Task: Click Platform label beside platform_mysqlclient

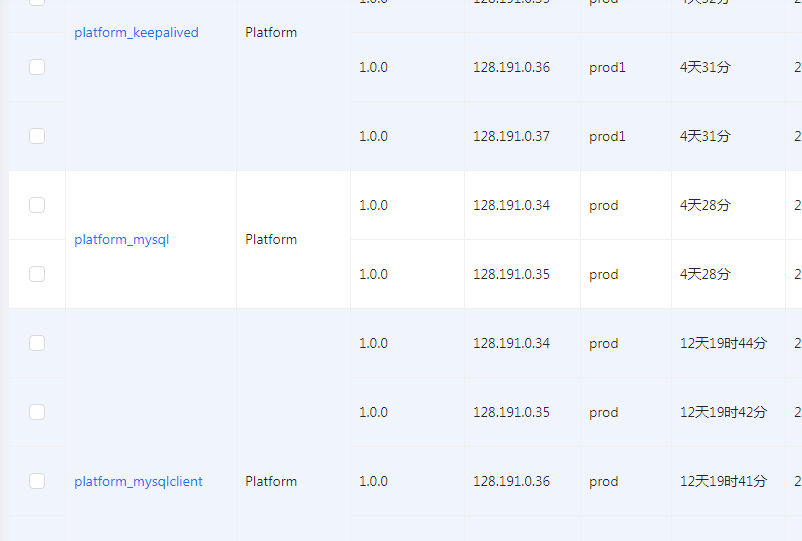Action: pos(271,482)
